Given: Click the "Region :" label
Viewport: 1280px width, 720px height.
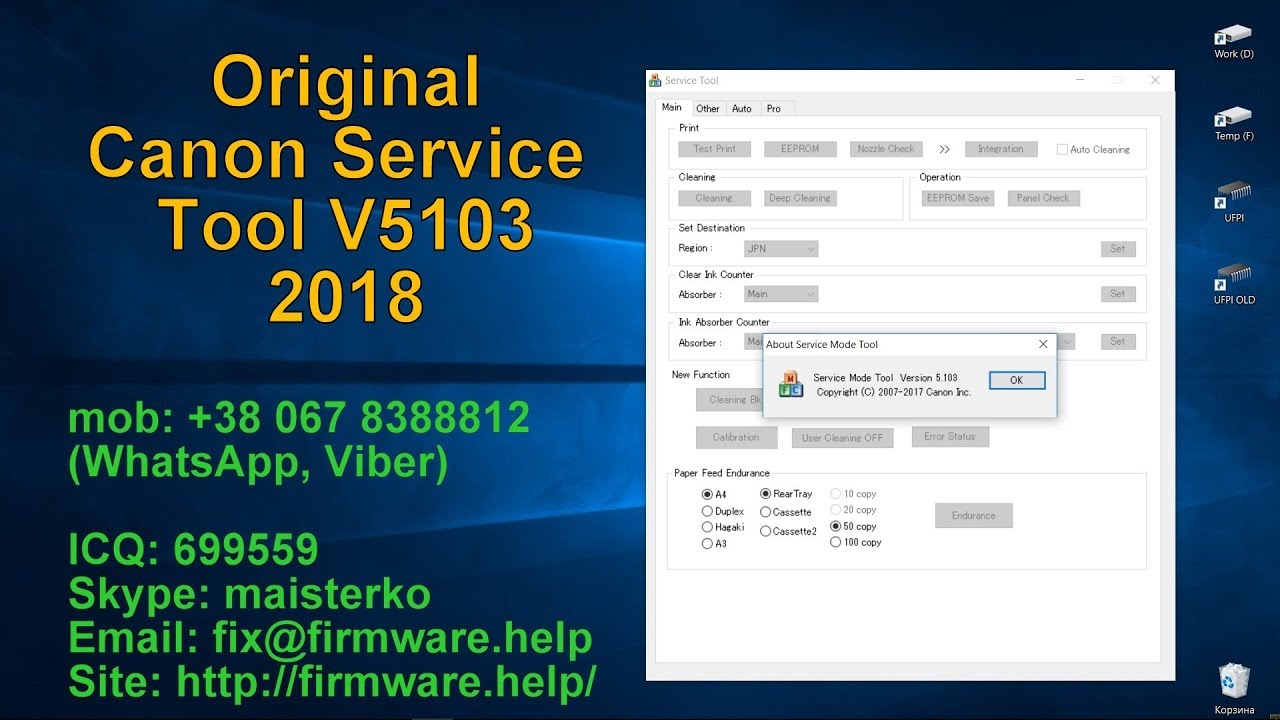Looking at the screenshot, I should click(x=696, y=248).
